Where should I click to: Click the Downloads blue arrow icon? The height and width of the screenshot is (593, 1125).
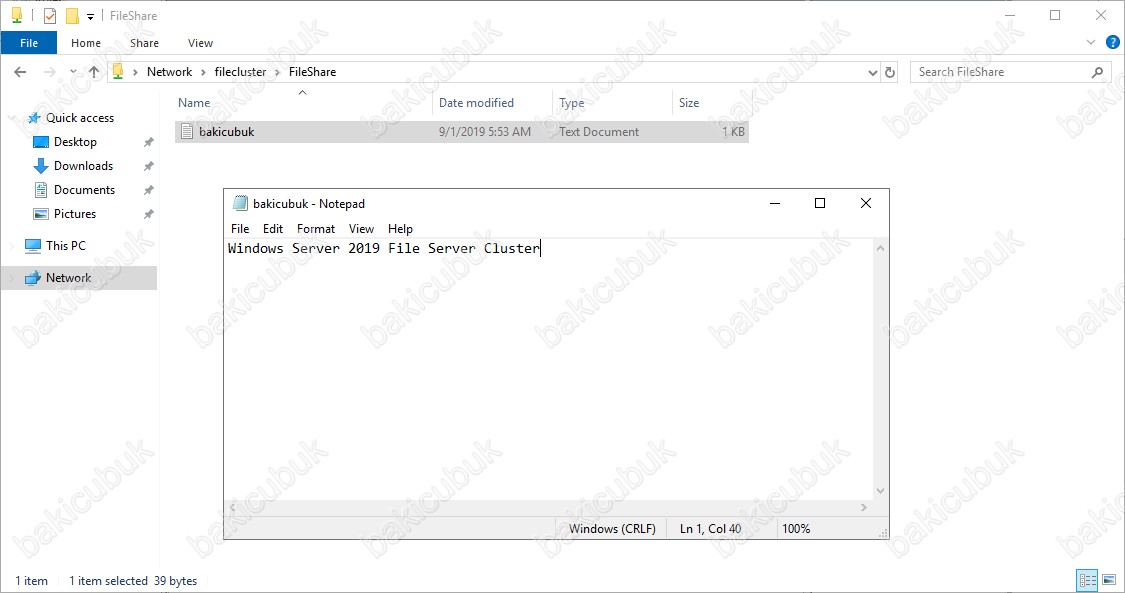tap(41, 166)
